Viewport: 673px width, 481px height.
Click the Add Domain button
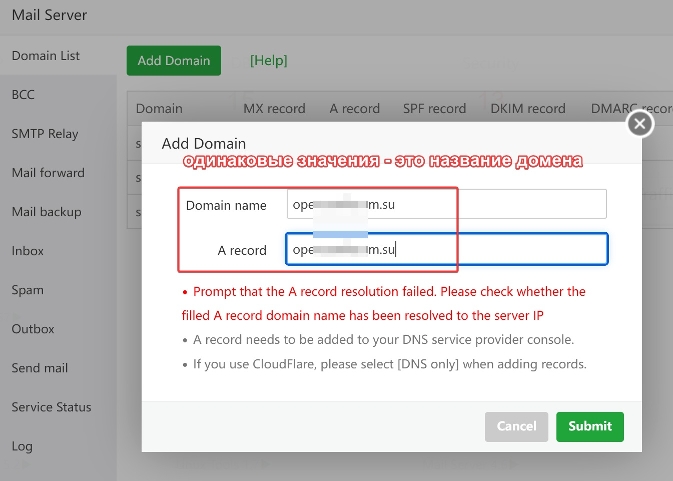[174, 60]
